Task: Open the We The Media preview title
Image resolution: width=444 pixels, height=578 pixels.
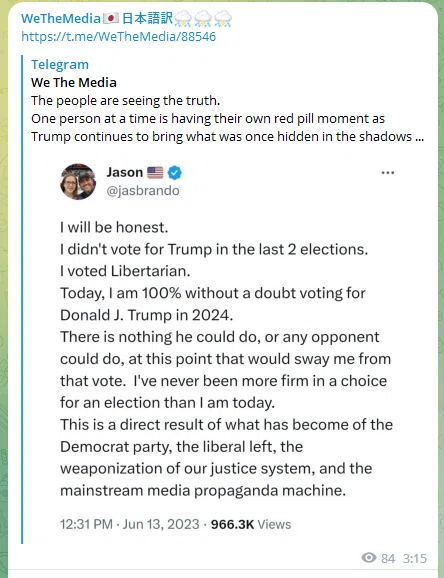Action: pyautogui.click(x=74, y=82)
